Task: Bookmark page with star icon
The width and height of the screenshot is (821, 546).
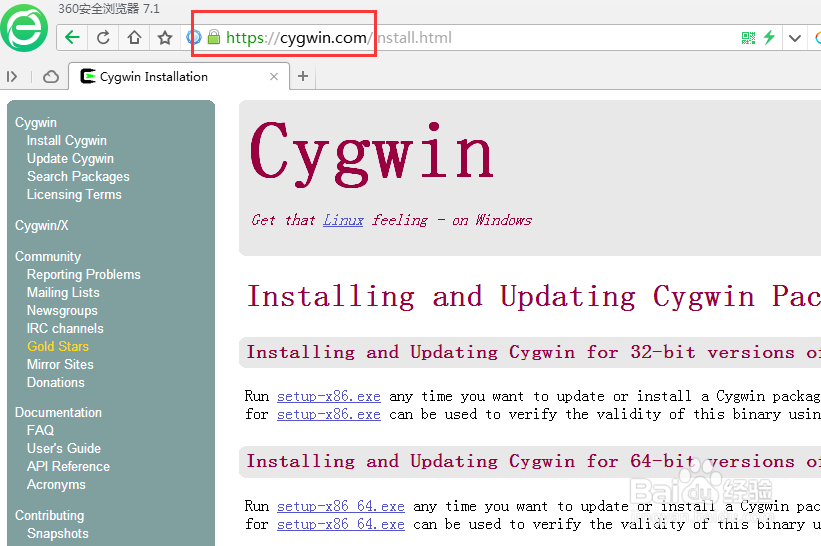Action: [165, 37]
